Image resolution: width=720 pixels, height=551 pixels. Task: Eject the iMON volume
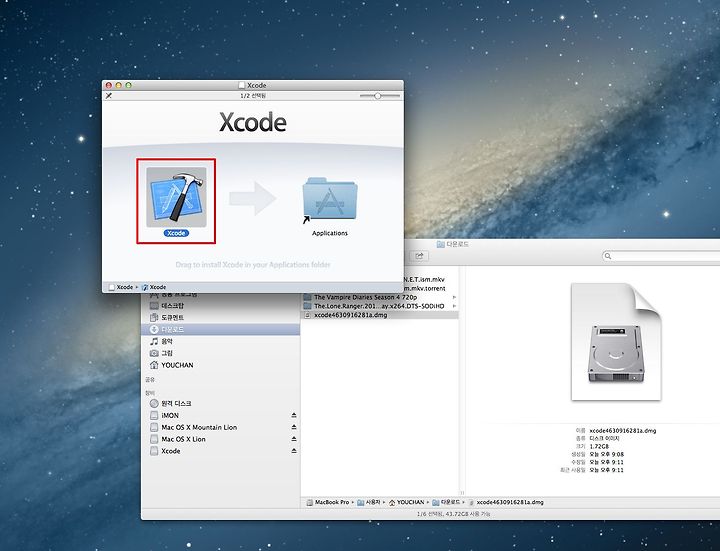294,415
